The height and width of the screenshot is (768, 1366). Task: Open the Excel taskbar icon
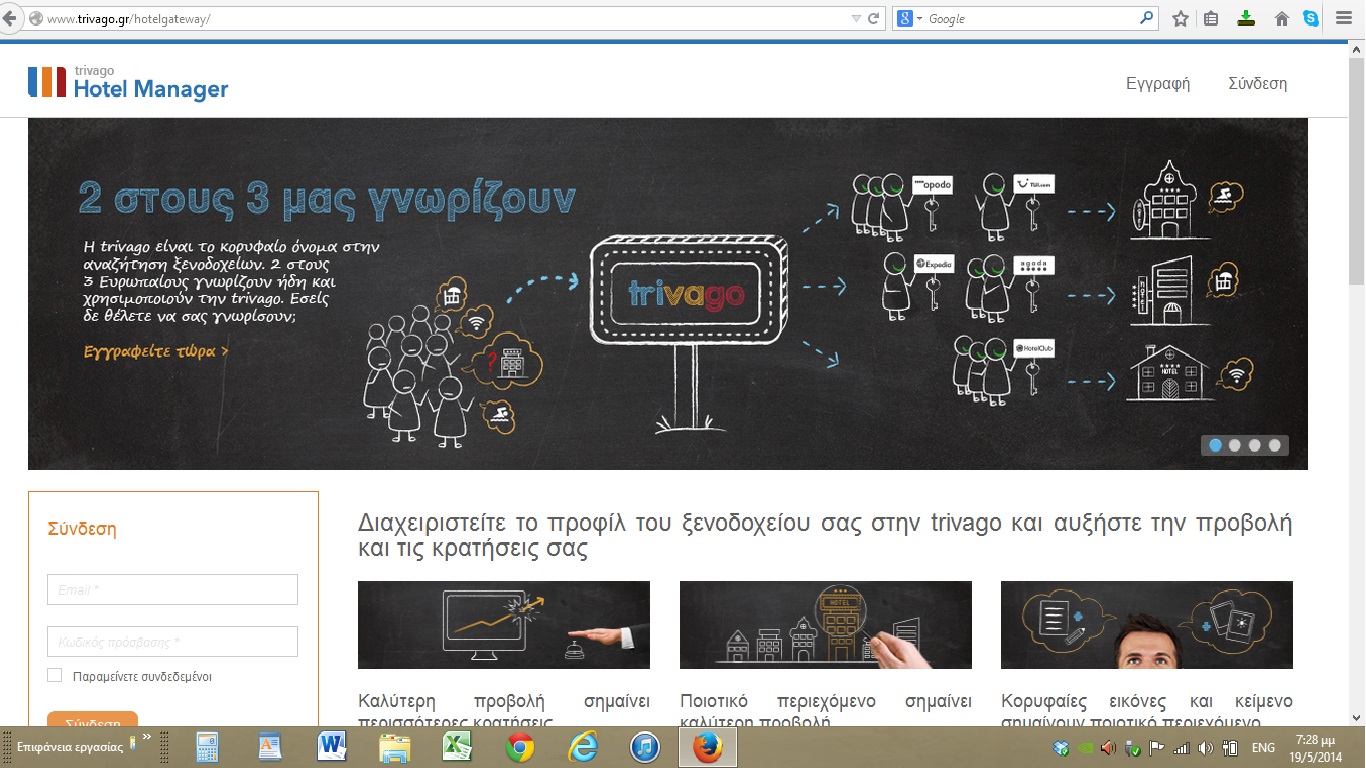point(457,747)
